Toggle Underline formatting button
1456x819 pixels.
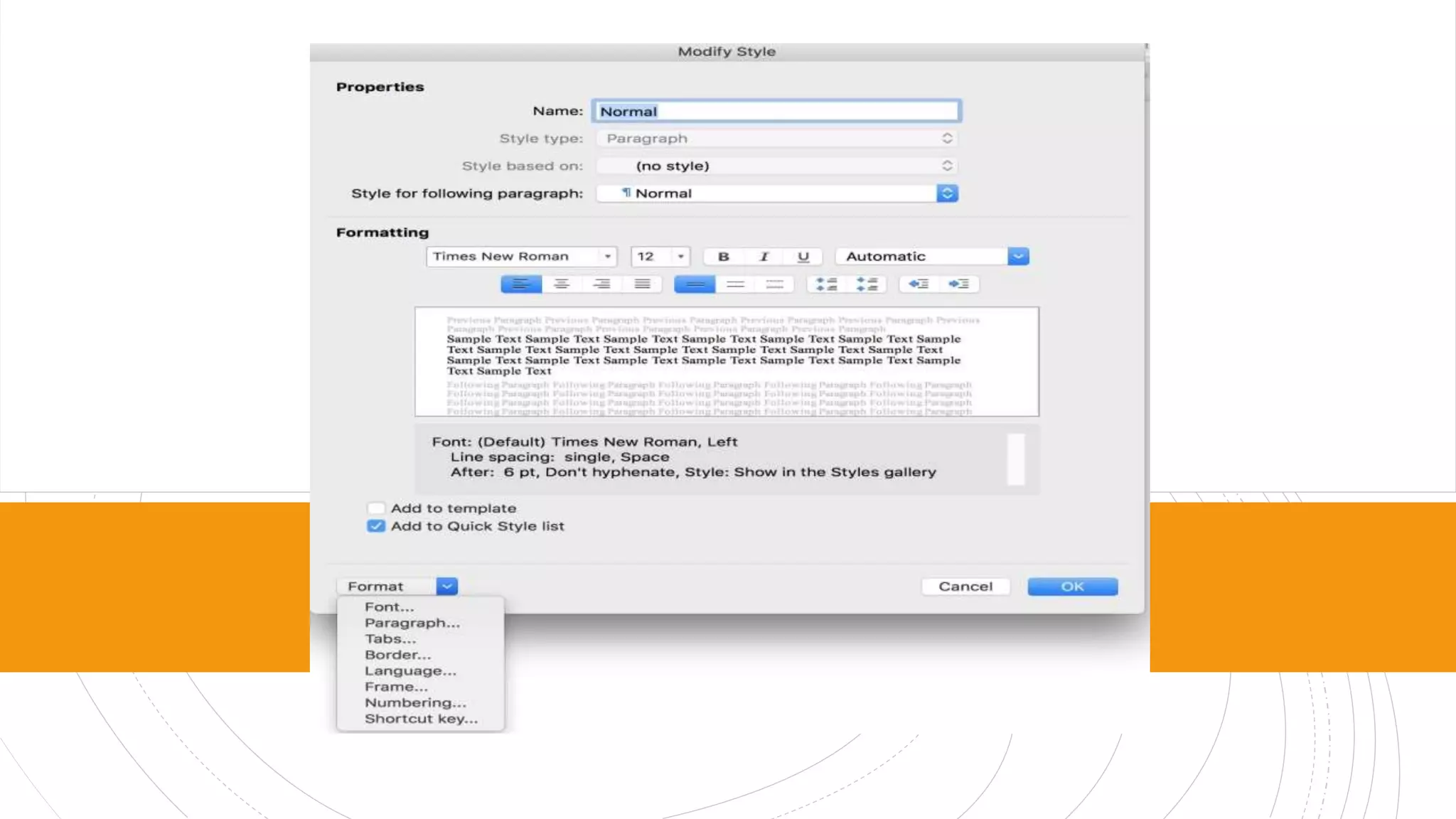803,257
